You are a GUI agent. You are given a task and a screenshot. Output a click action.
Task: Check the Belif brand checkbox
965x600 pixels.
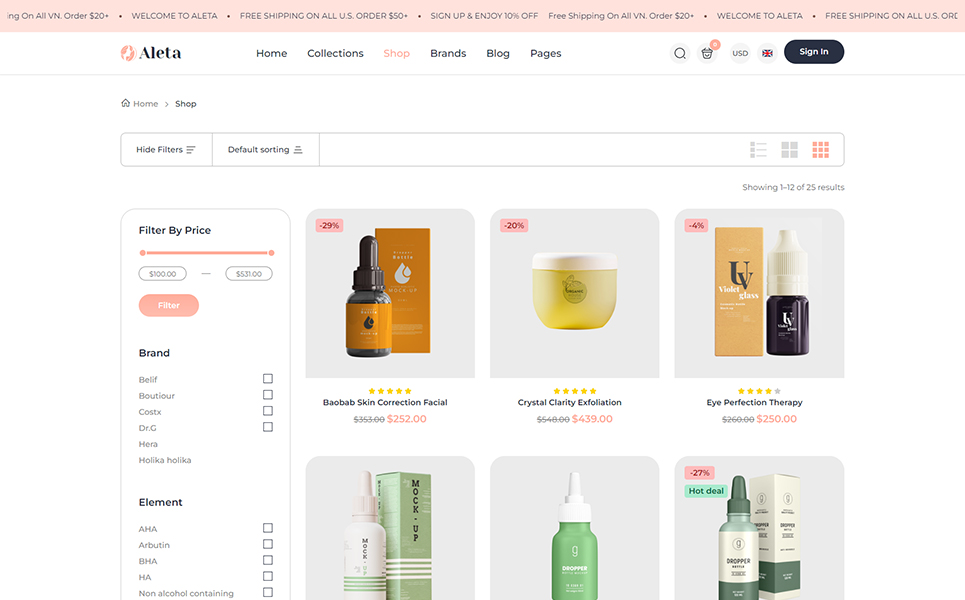[268, 379]
